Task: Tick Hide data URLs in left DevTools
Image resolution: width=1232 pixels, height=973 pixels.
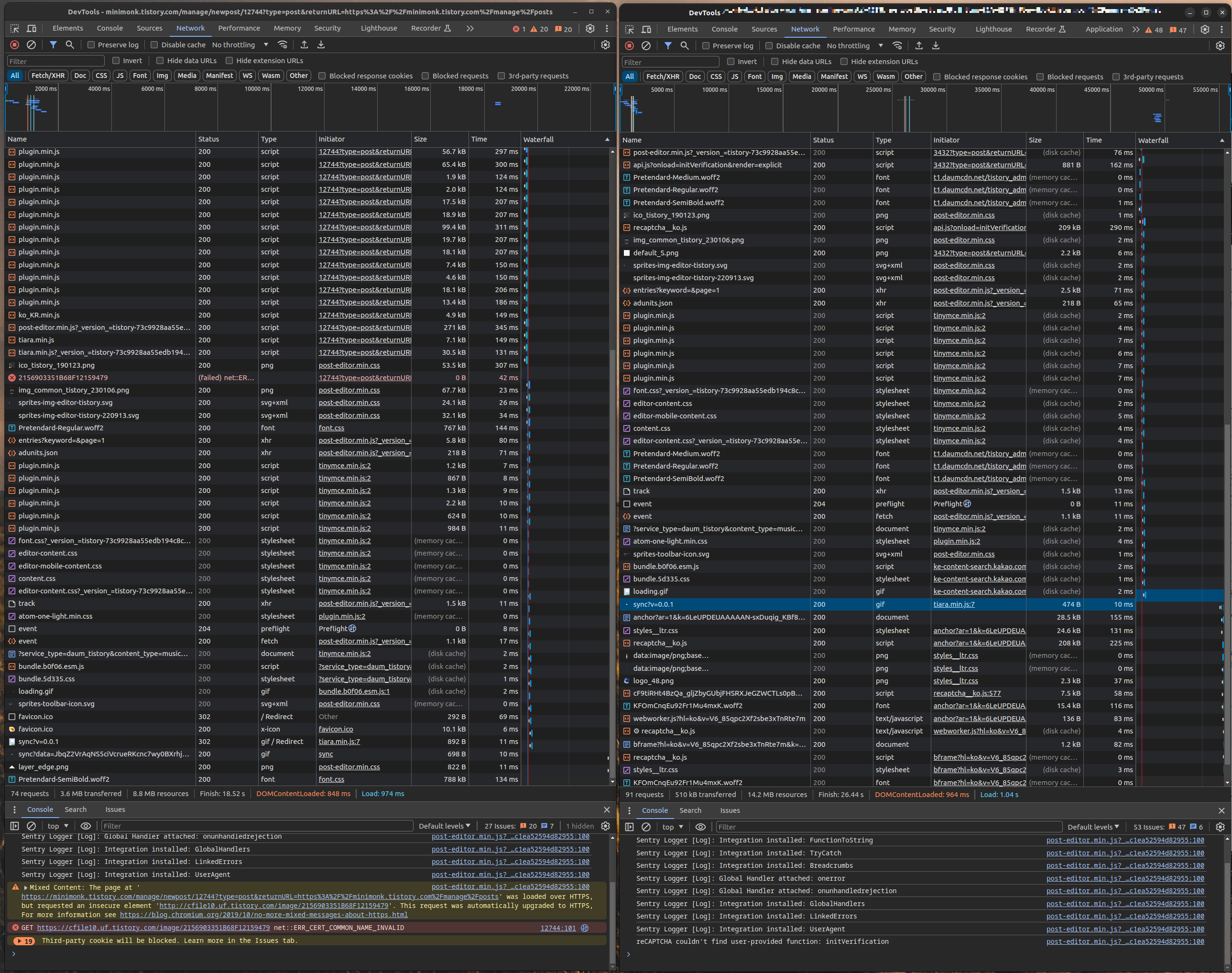Action: coord(160,60)
